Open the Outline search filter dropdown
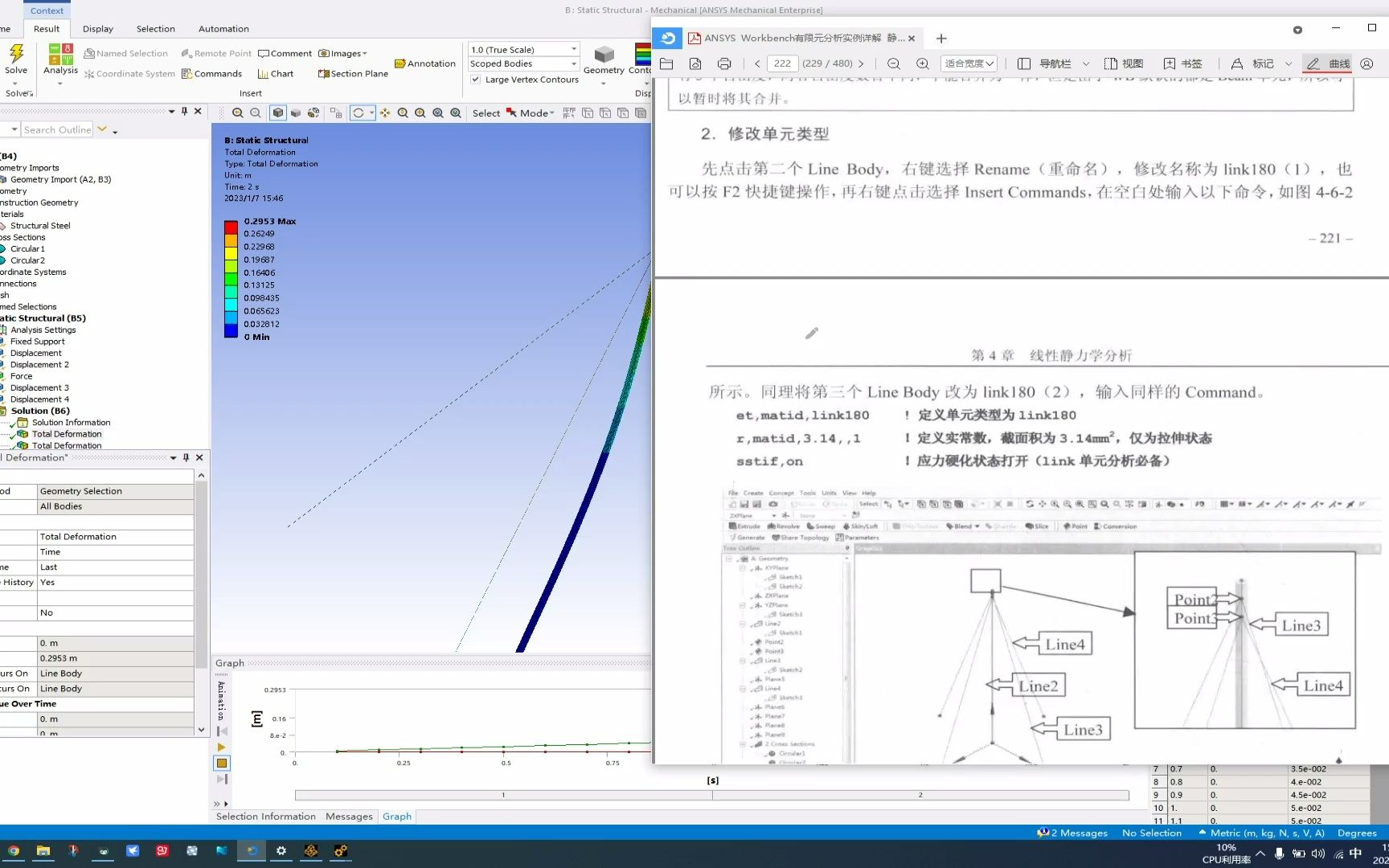Image resolution: width=1389 pixels, height=868 pixels. (x=14, y=129)
